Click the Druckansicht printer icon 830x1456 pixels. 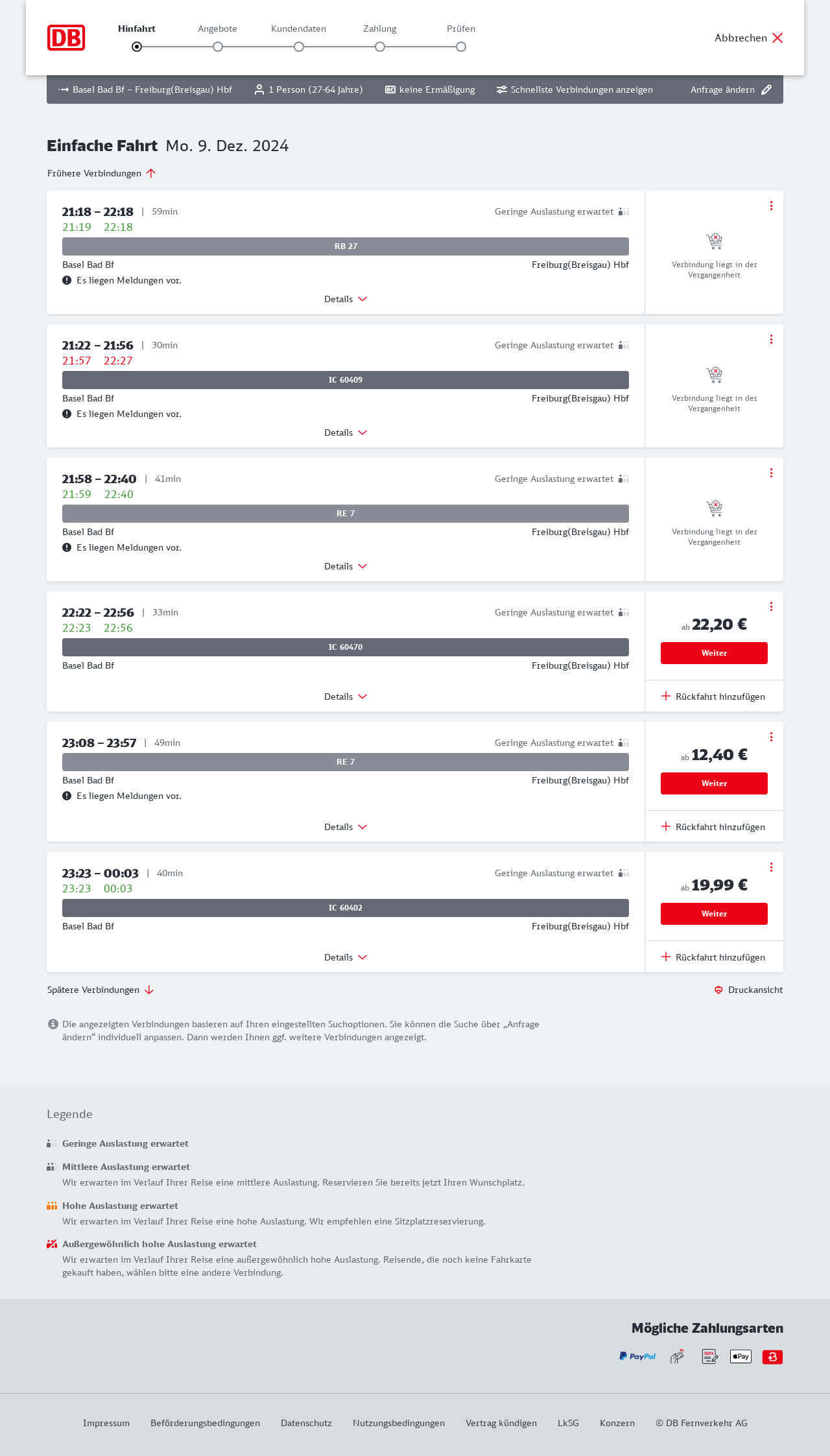click(718, 990)
